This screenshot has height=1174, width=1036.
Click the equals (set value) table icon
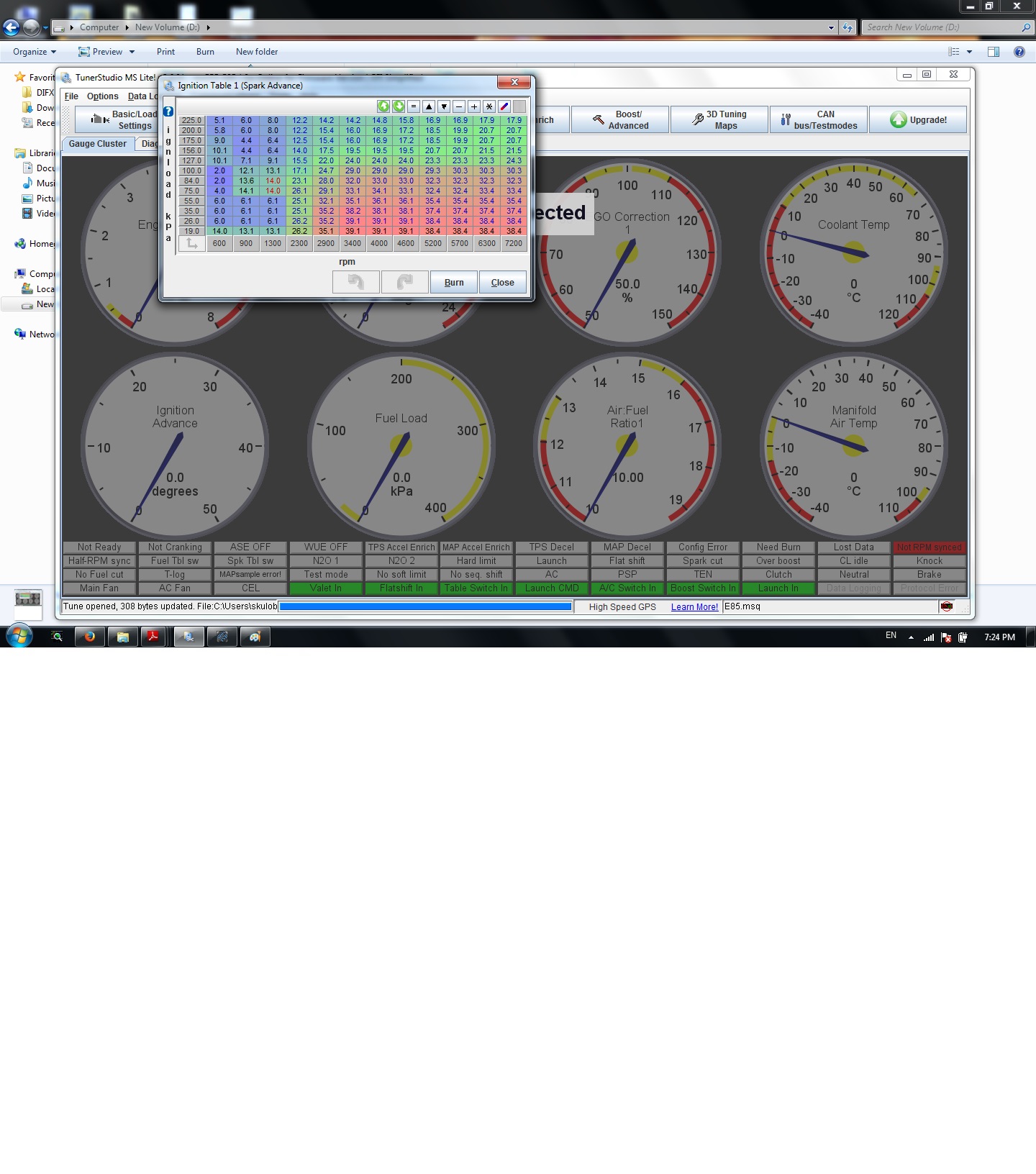(x=414, y=106)
